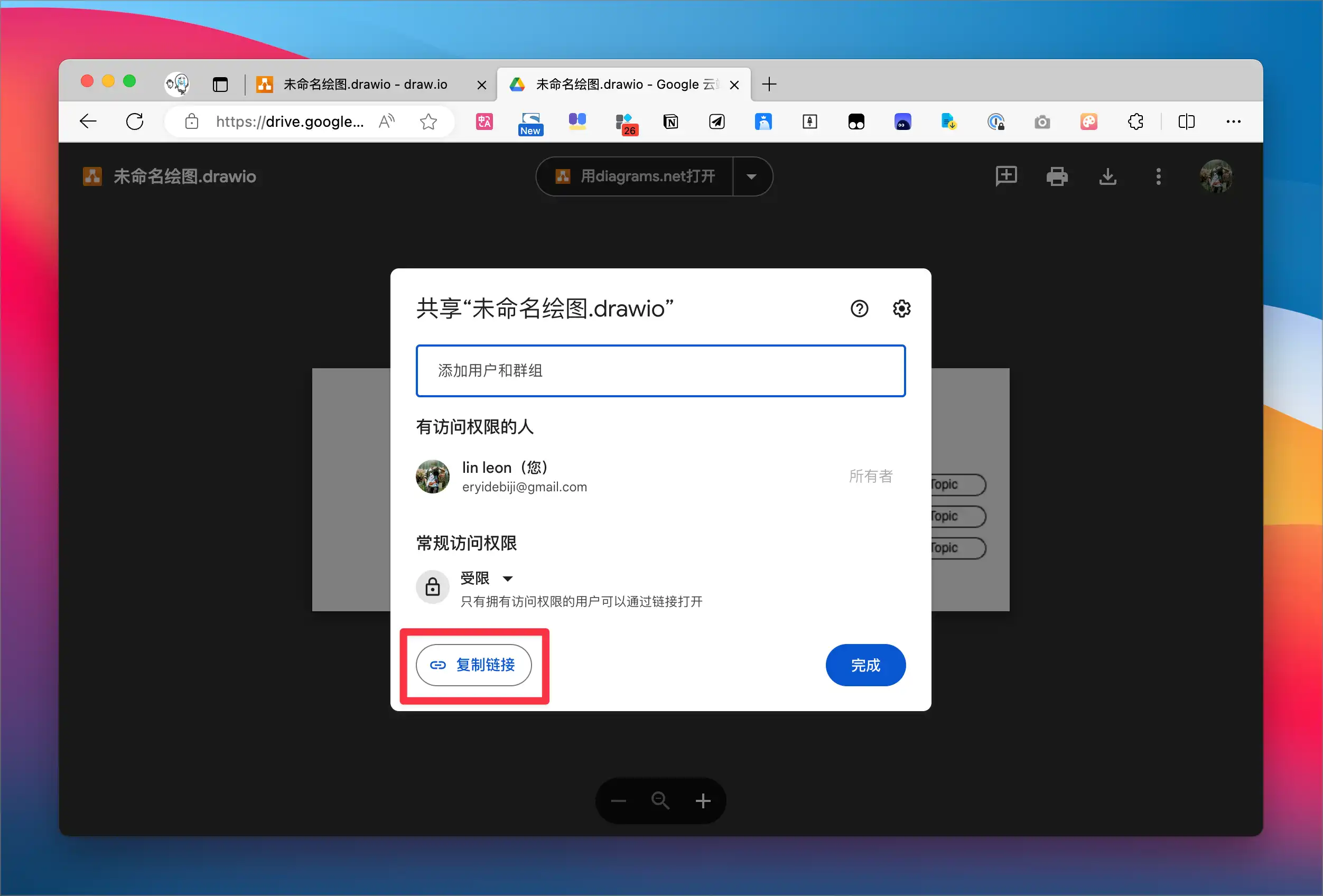The height and width of the screenshot is (896, 1323).
Task: Click the add comment icon
Action: (x=1006, y=176)
